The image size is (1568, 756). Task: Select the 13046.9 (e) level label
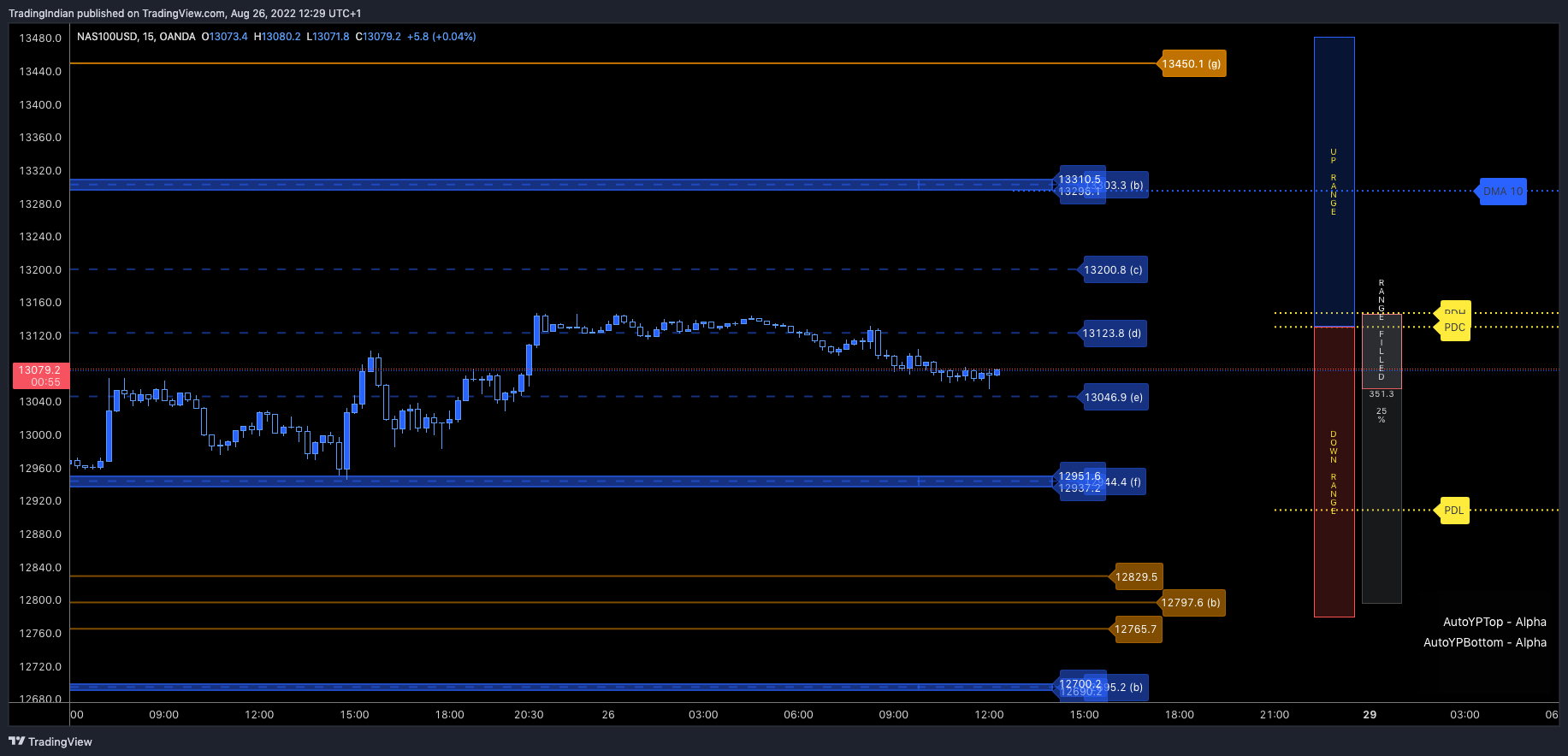(x=1113, y=398)
